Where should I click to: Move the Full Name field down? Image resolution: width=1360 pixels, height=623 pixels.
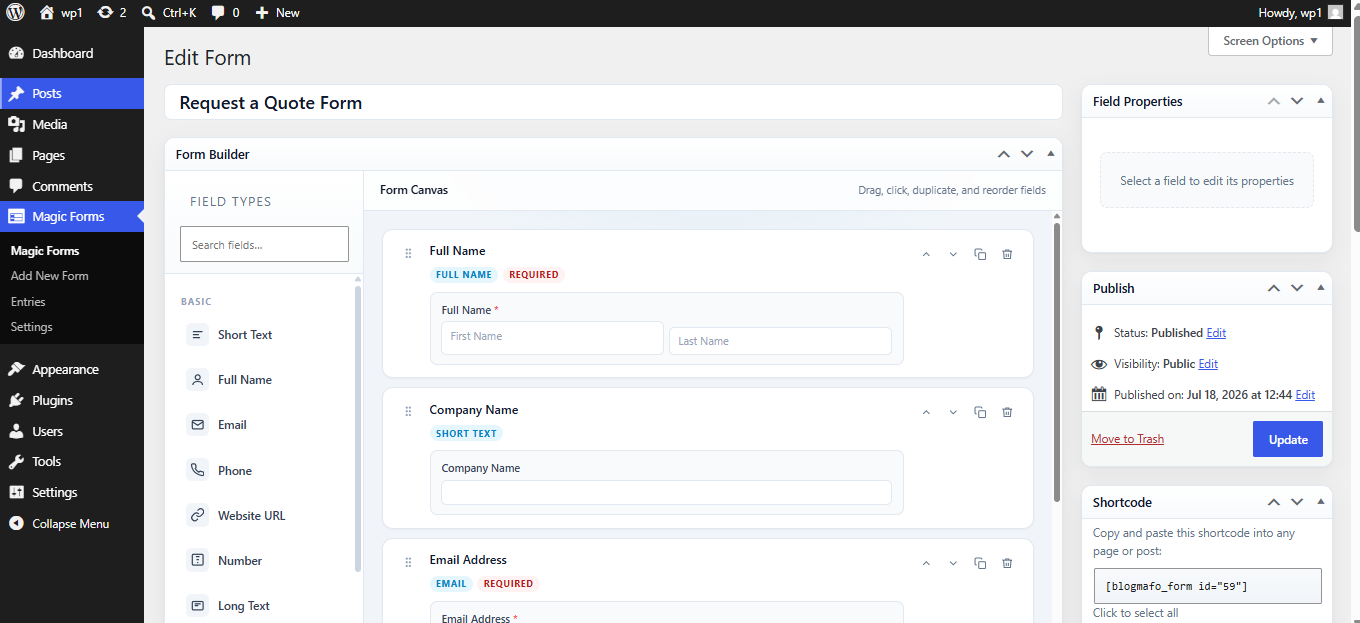coord(953,254)
